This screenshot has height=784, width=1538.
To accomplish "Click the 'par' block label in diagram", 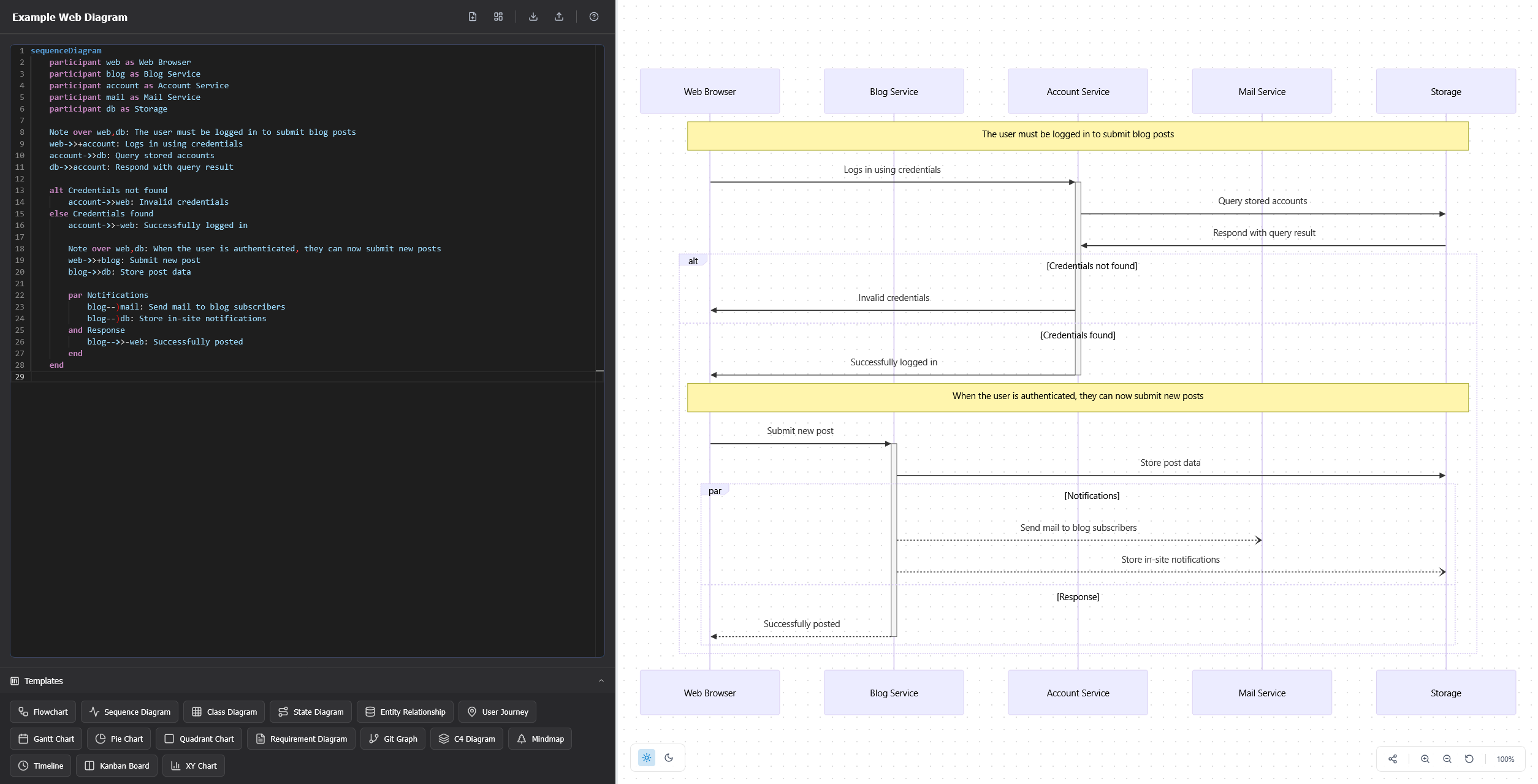I will pyautogui.click(x=715, y=490).
